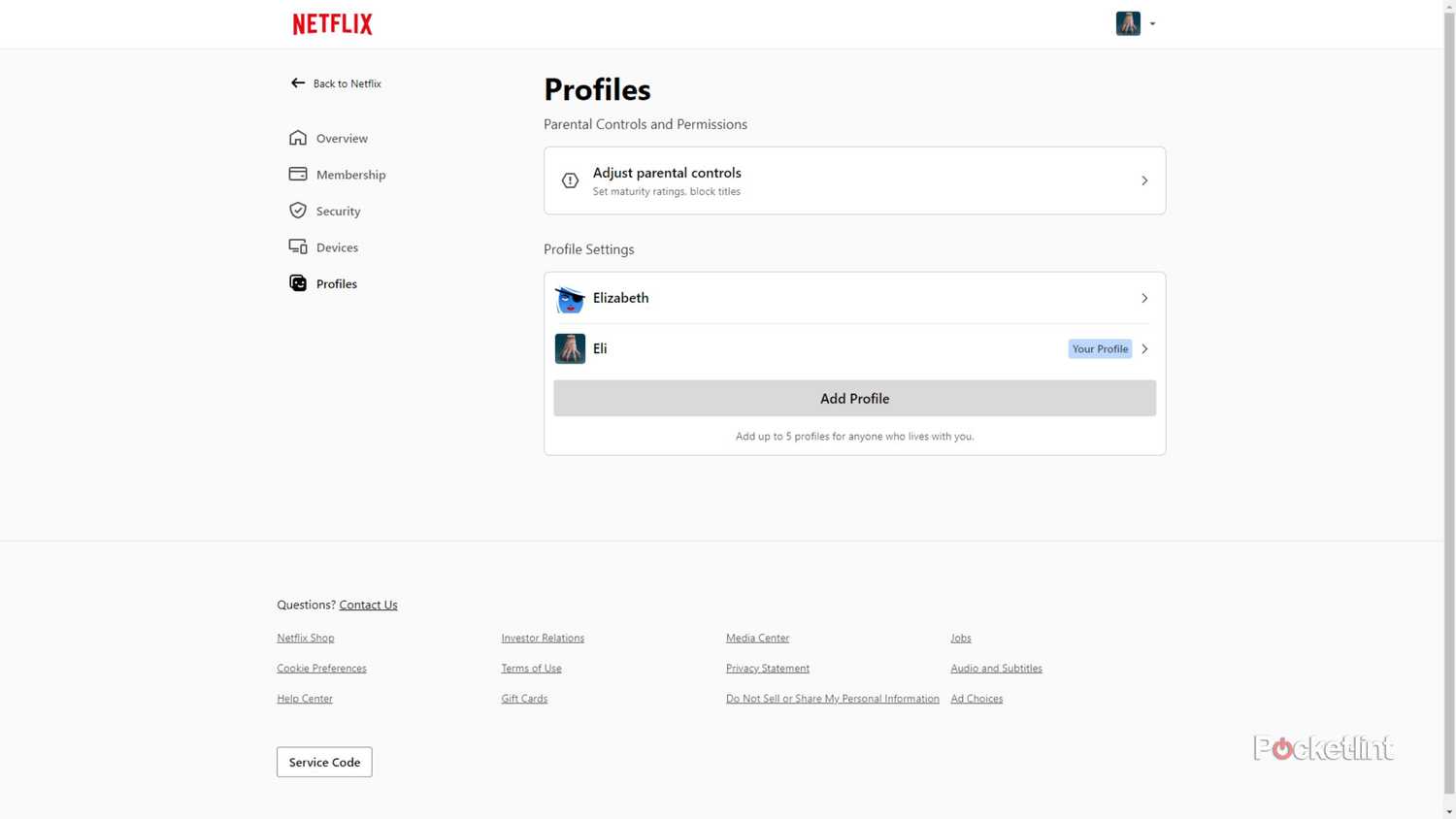1456x819 pixels.
Task: Open the Gift Cards link
Action: pyautogui.click(x=524, y=699)
